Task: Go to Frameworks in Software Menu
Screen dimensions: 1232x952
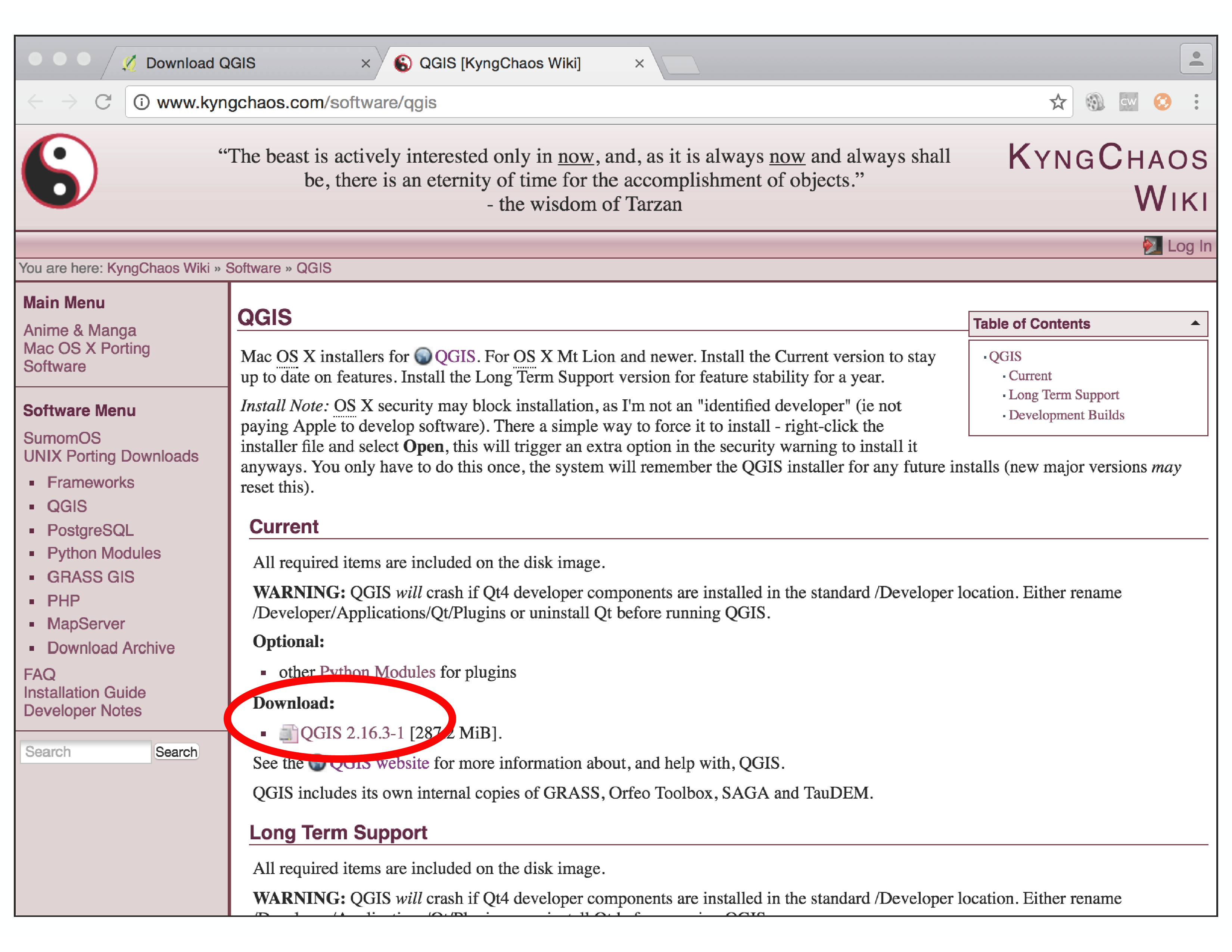Action: (x=90, y=482)
